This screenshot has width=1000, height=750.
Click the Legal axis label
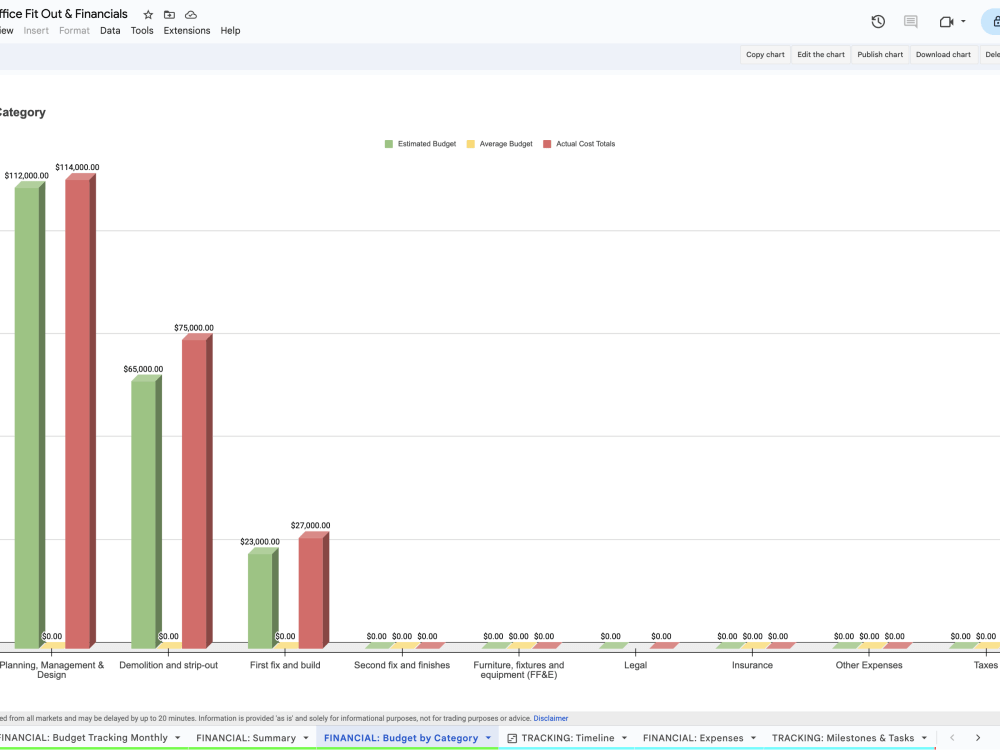pyautogui.click(x=635, y=665)
